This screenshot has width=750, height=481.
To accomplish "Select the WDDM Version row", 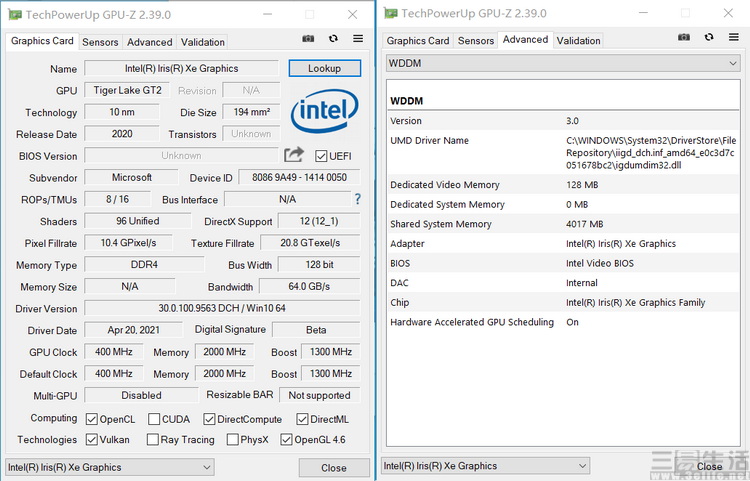I will pyautogui.click(x=563, y=120).
